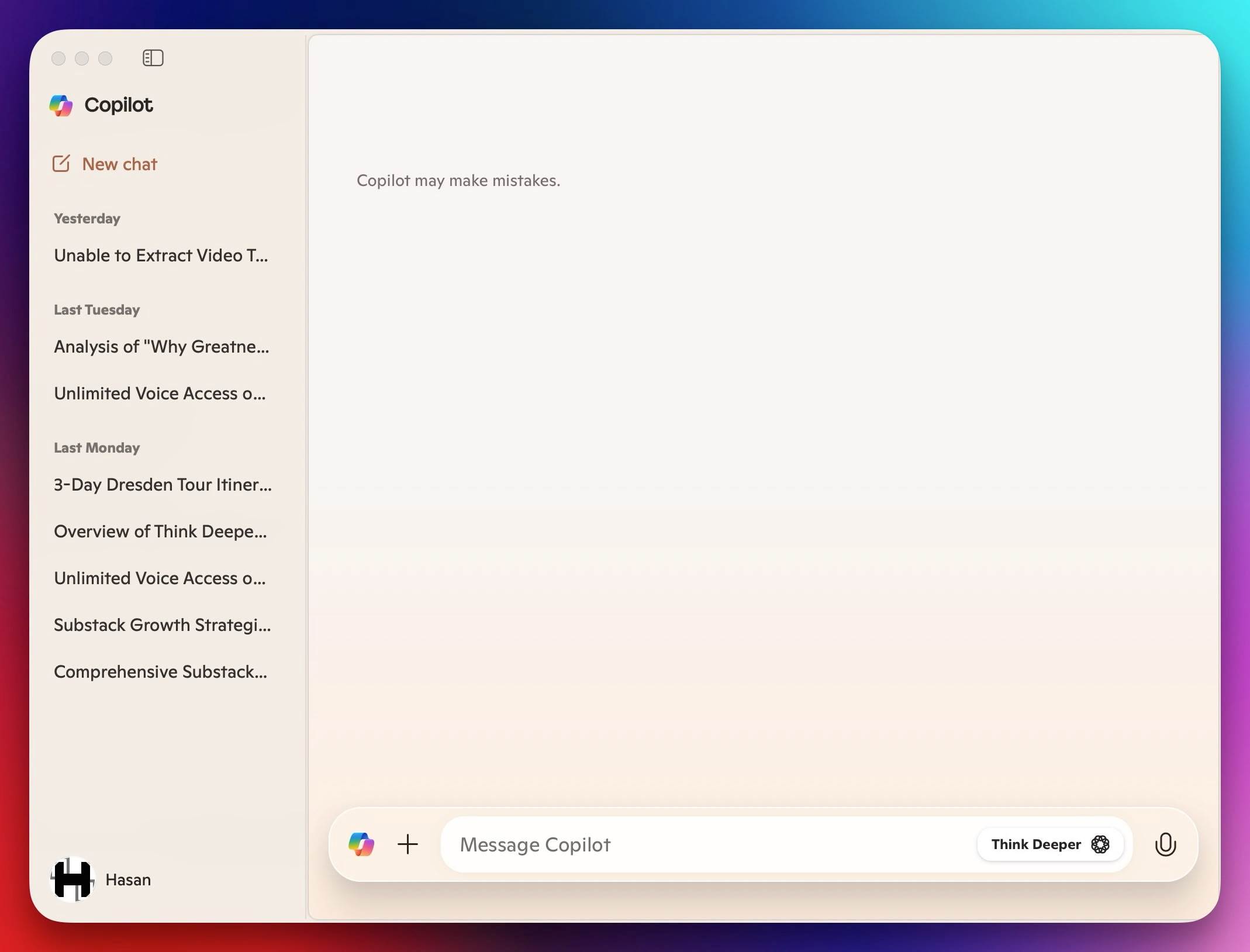The image size is (1250, 952).
Task: Click the Copilot logo in sidebar header
Action: point(61,105)
